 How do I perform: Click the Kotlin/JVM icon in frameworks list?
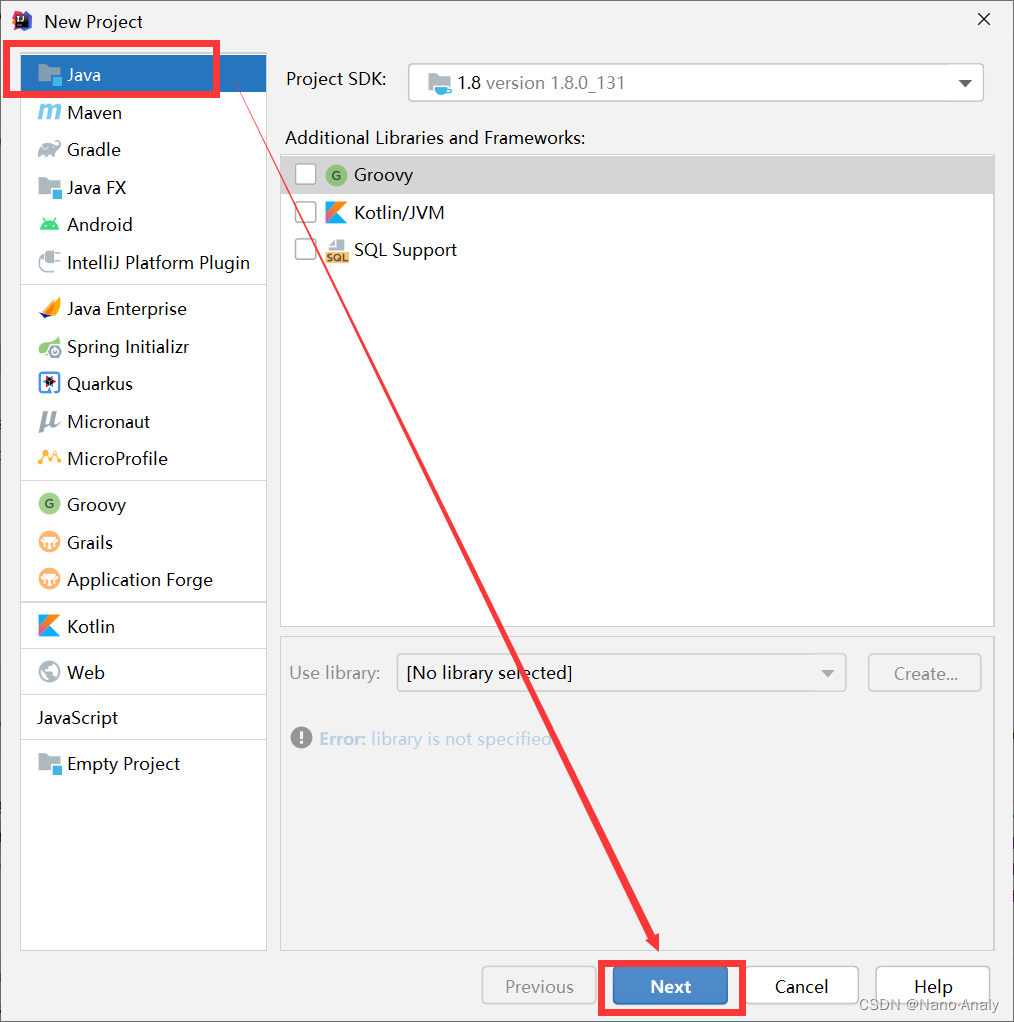(336, 212)
